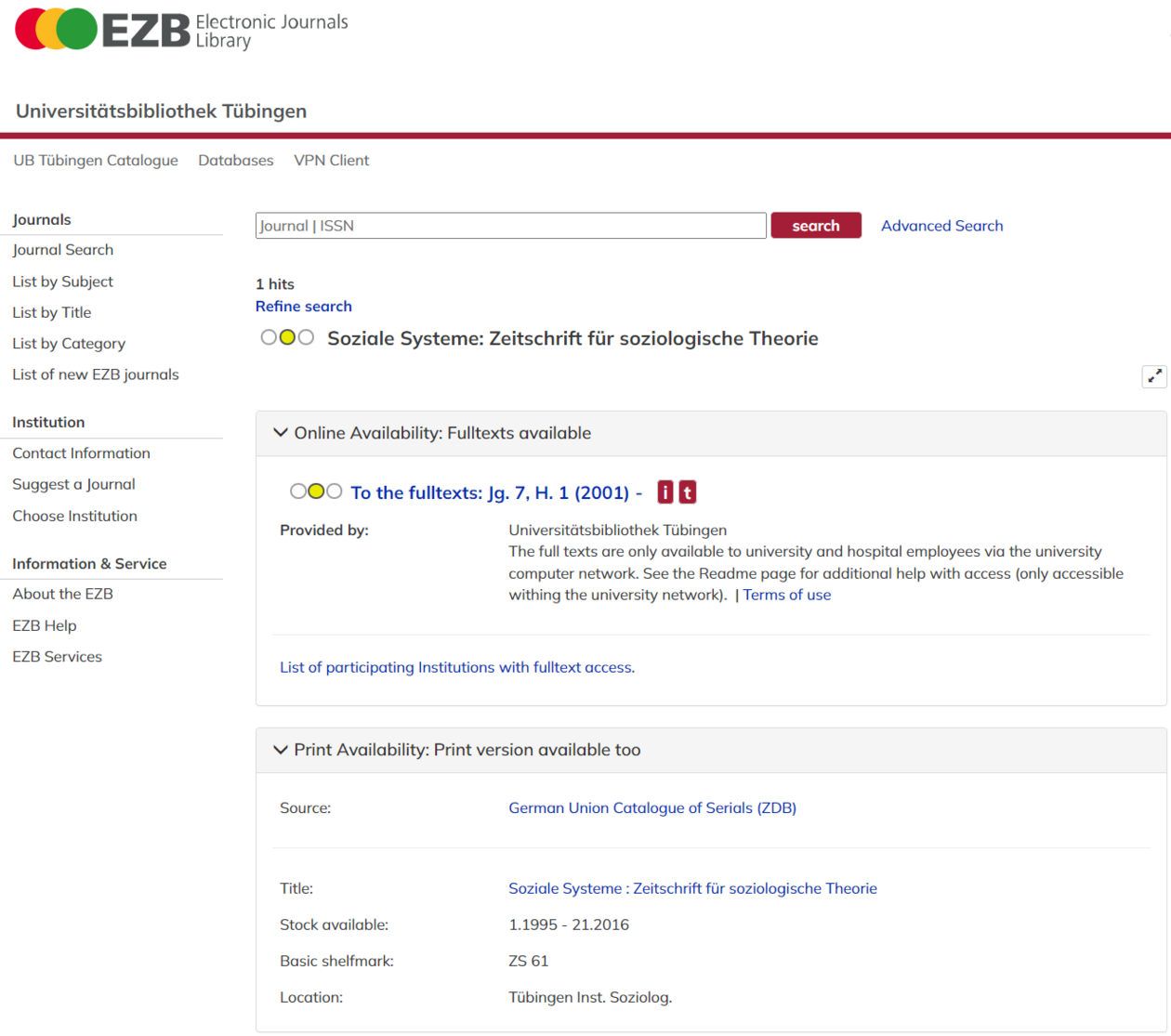Click the 'Journals' sidebar heading

point(42,219)
